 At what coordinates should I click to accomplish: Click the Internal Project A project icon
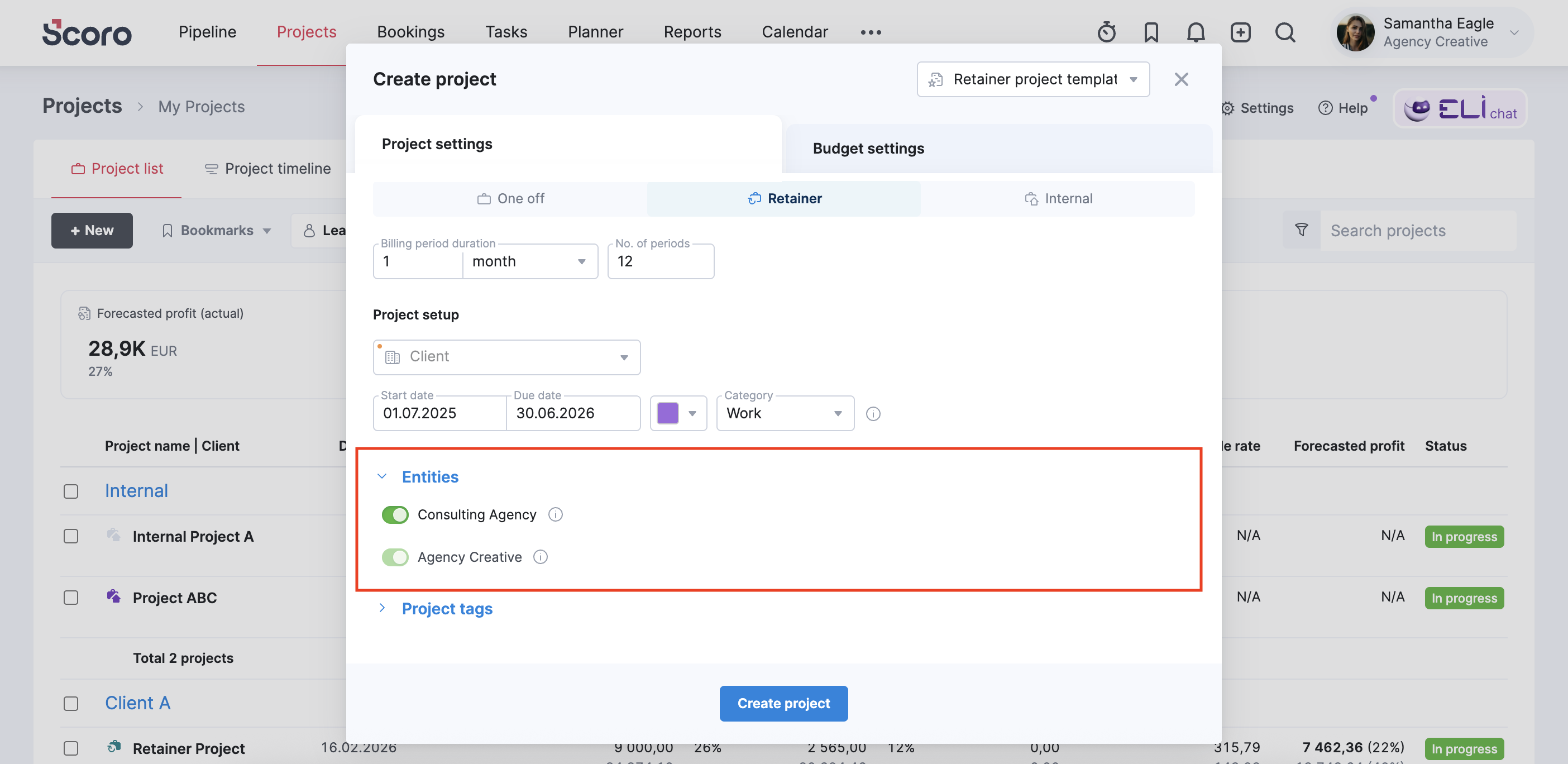(113, 534)
